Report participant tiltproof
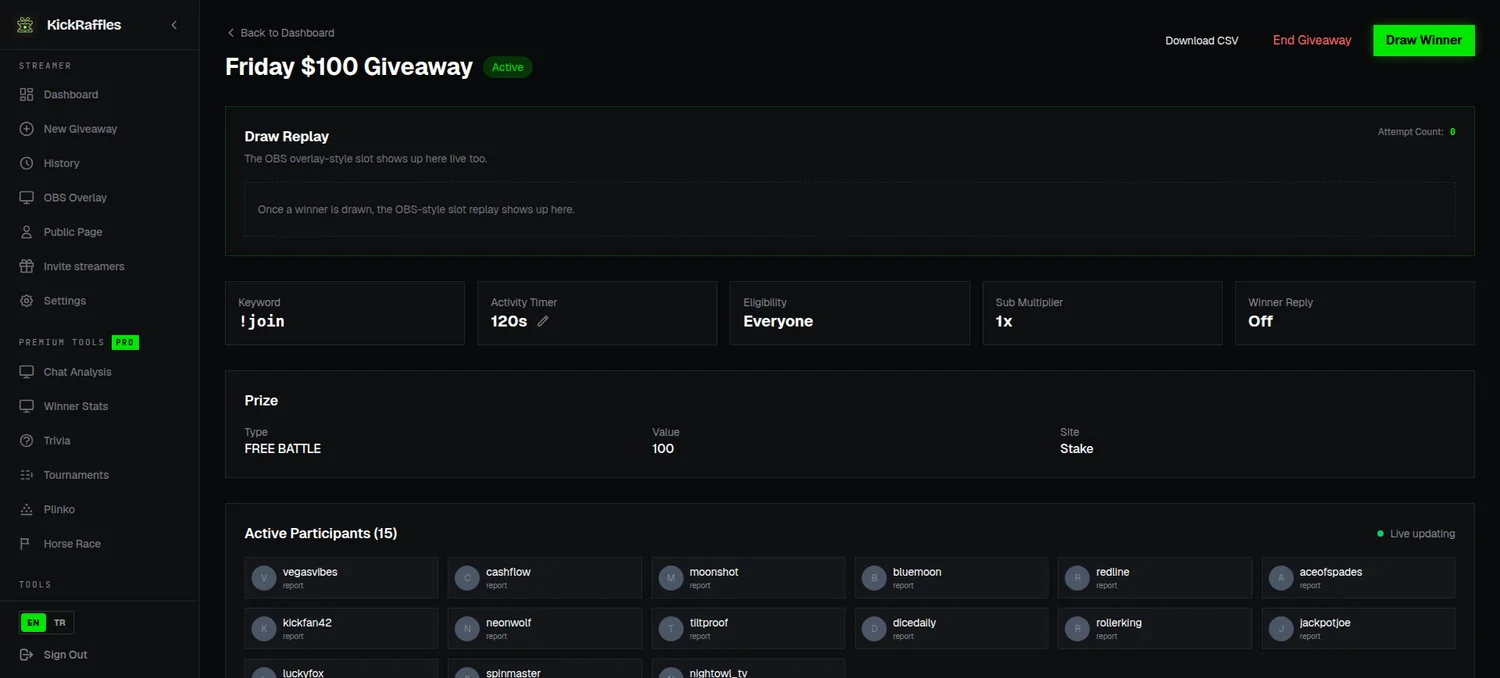1500x678 pixels. pos(700,636)
